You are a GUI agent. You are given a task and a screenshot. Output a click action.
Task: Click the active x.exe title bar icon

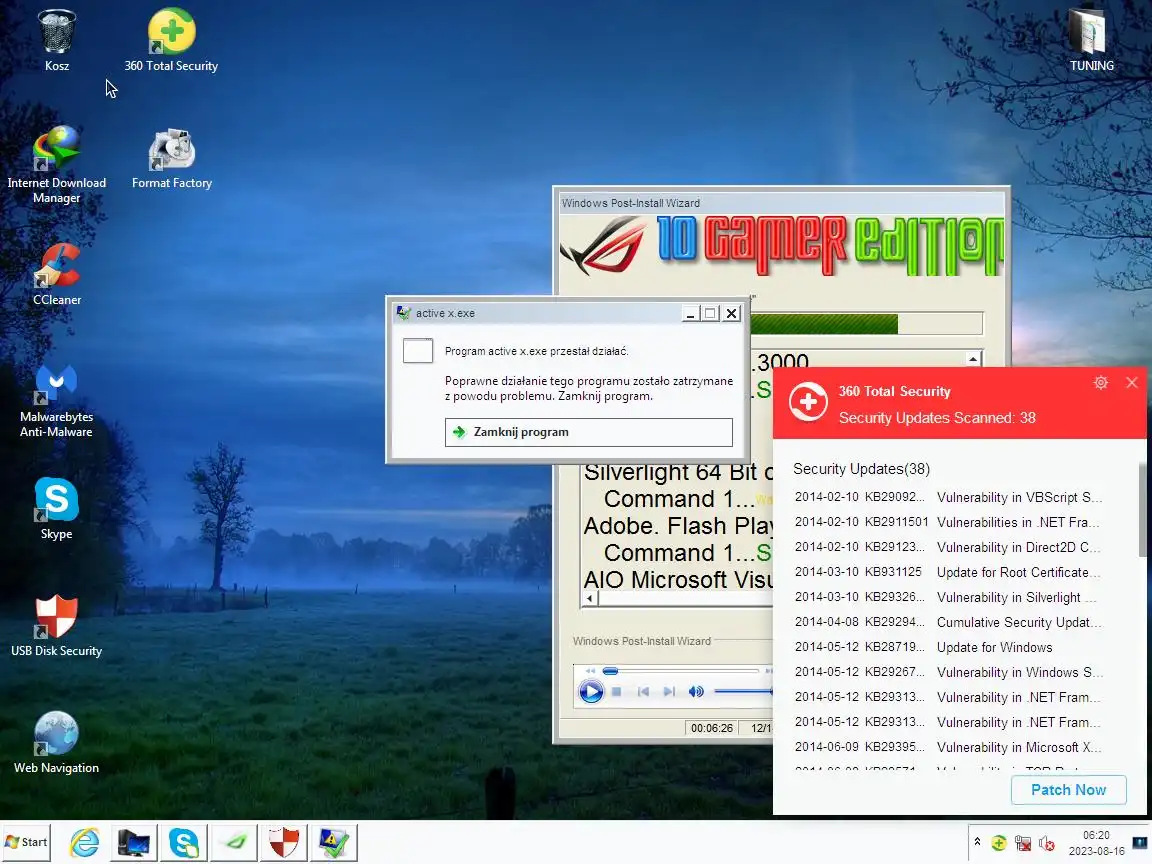[x=403, y=313]
